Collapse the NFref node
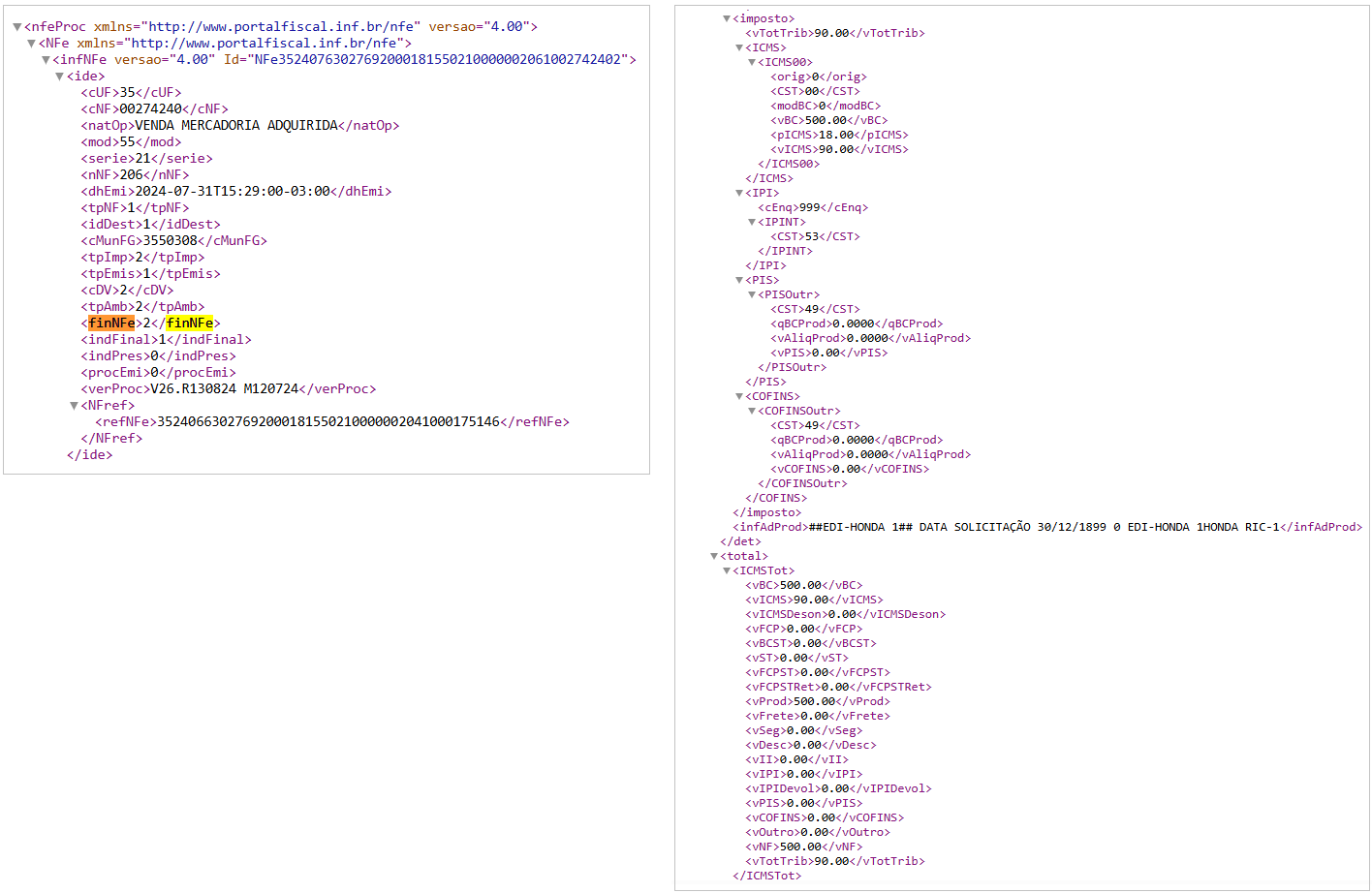This screenshot has height=893, width=1372. [74, 406]
